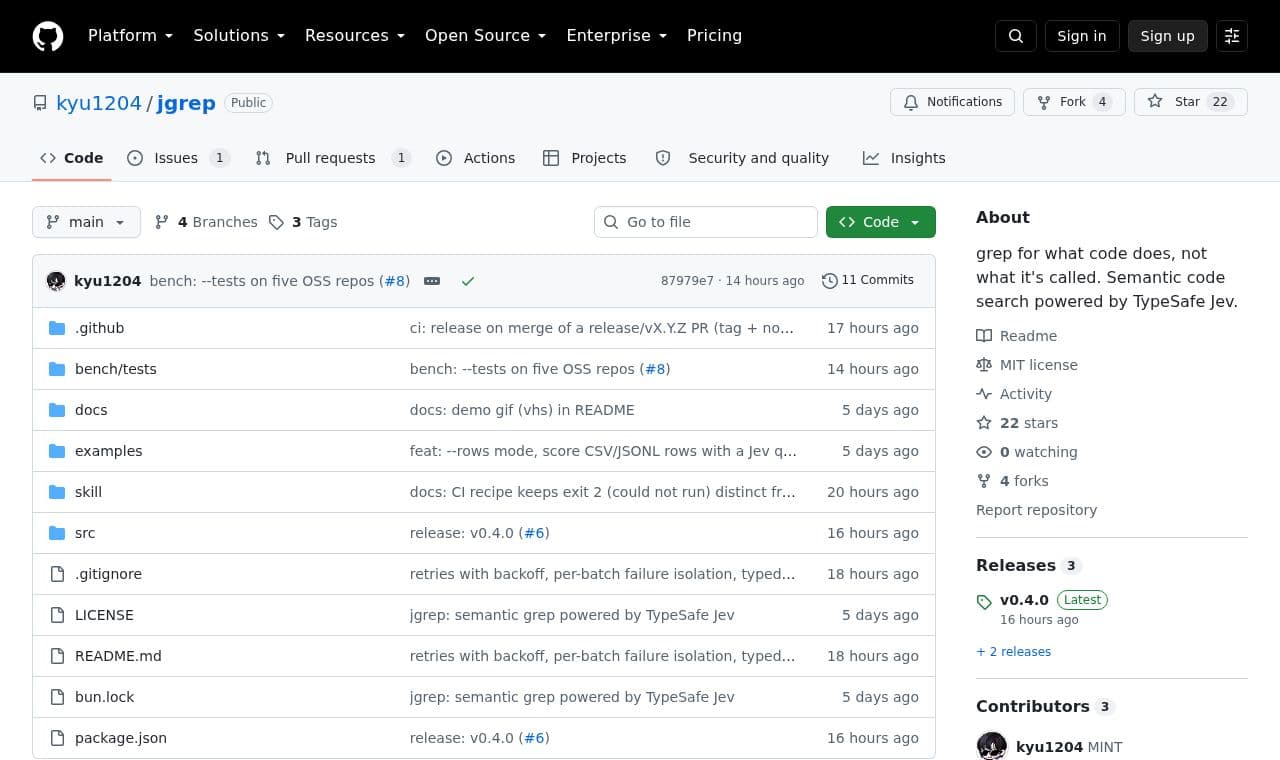The image size is (1280, 760).
Task: Open the main branch selector dropdown
Action: click(x=86, y=222)
